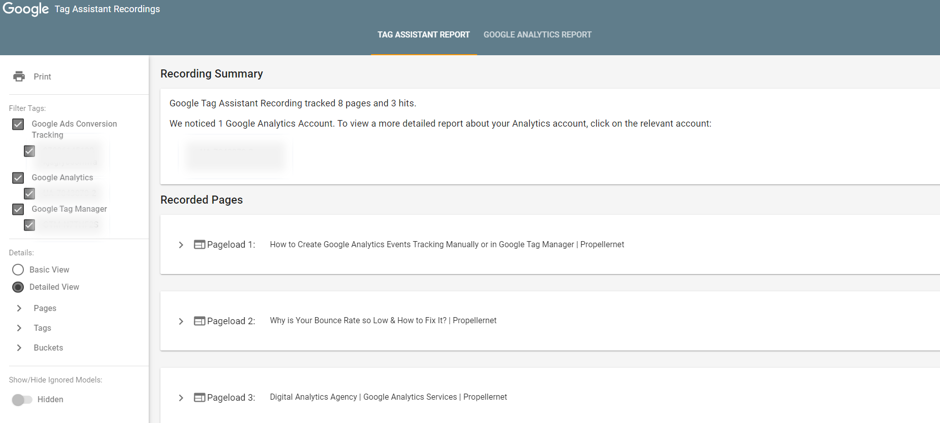Uncheck the Google Analytics filter checkbox
This screenshot has height=423, width=940.
(18, 178)
